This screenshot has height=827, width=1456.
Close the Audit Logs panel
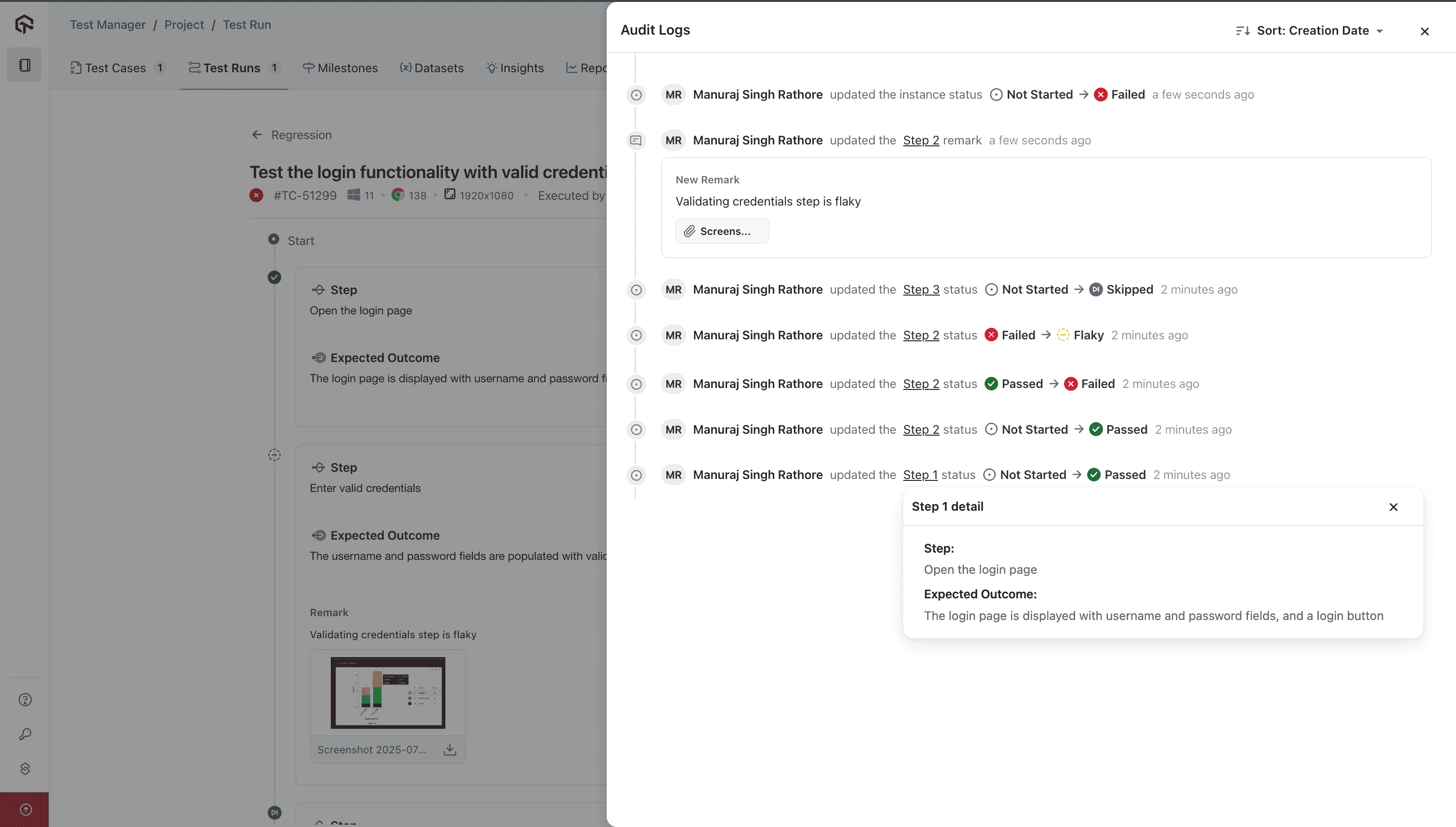(x=1424, y=31)
